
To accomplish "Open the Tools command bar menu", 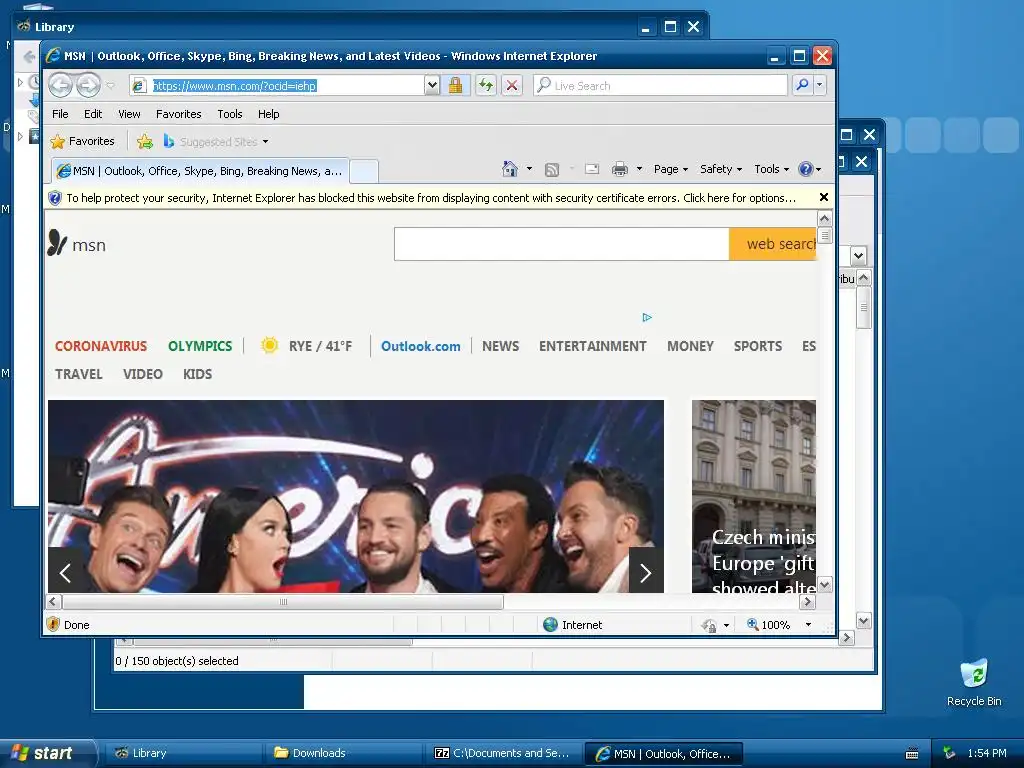I will (771, 169).
